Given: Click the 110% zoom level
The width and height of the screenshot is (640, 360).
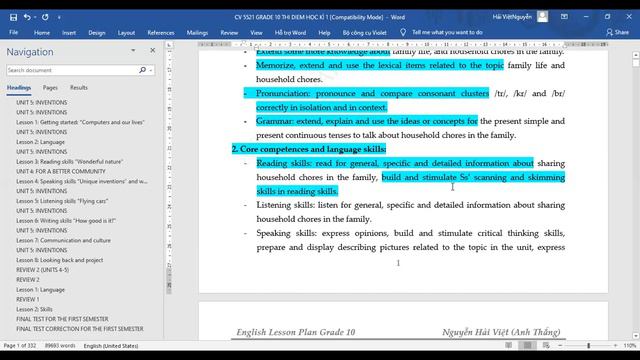Looking at the screenshot, I should 630,346.
